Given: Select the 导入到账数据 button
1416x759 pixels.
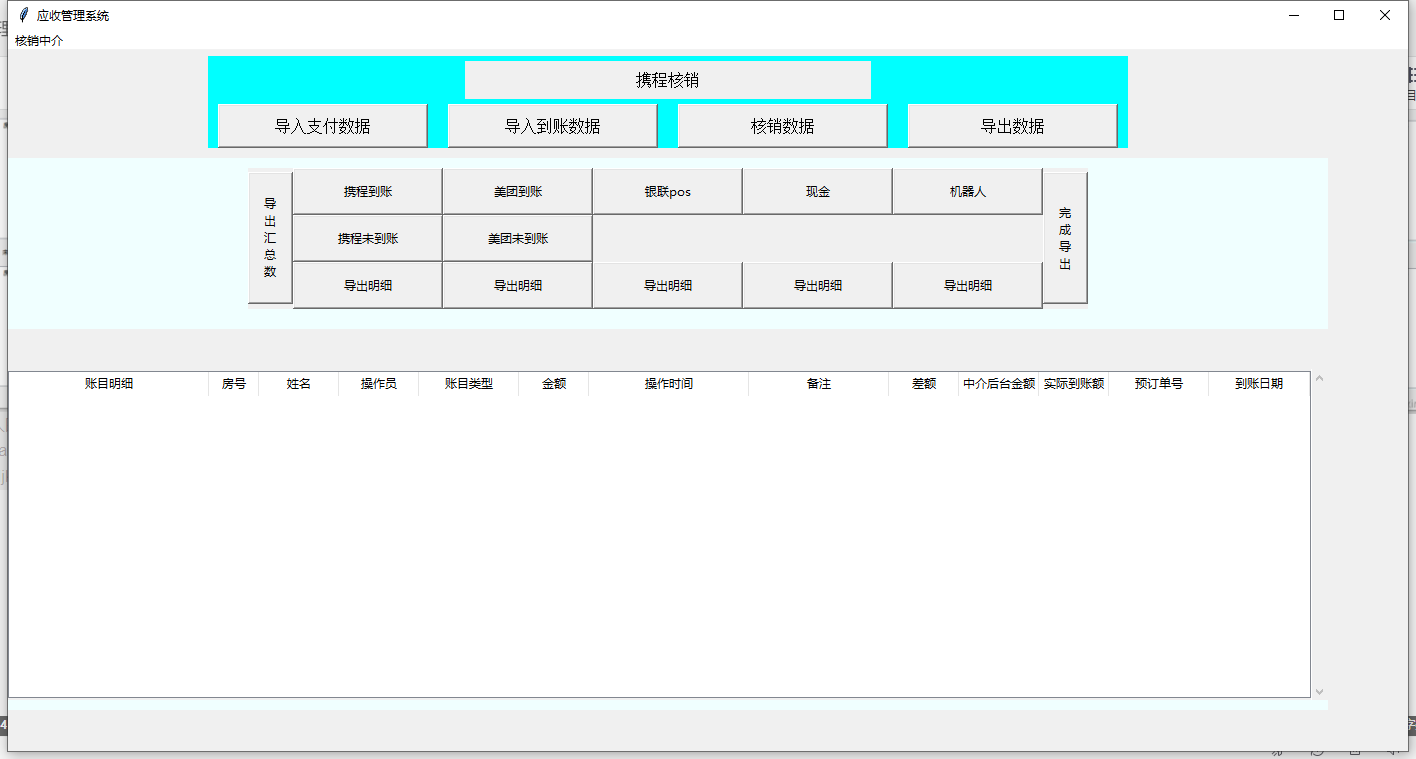Looking at the screenshot, I should 552,126.
